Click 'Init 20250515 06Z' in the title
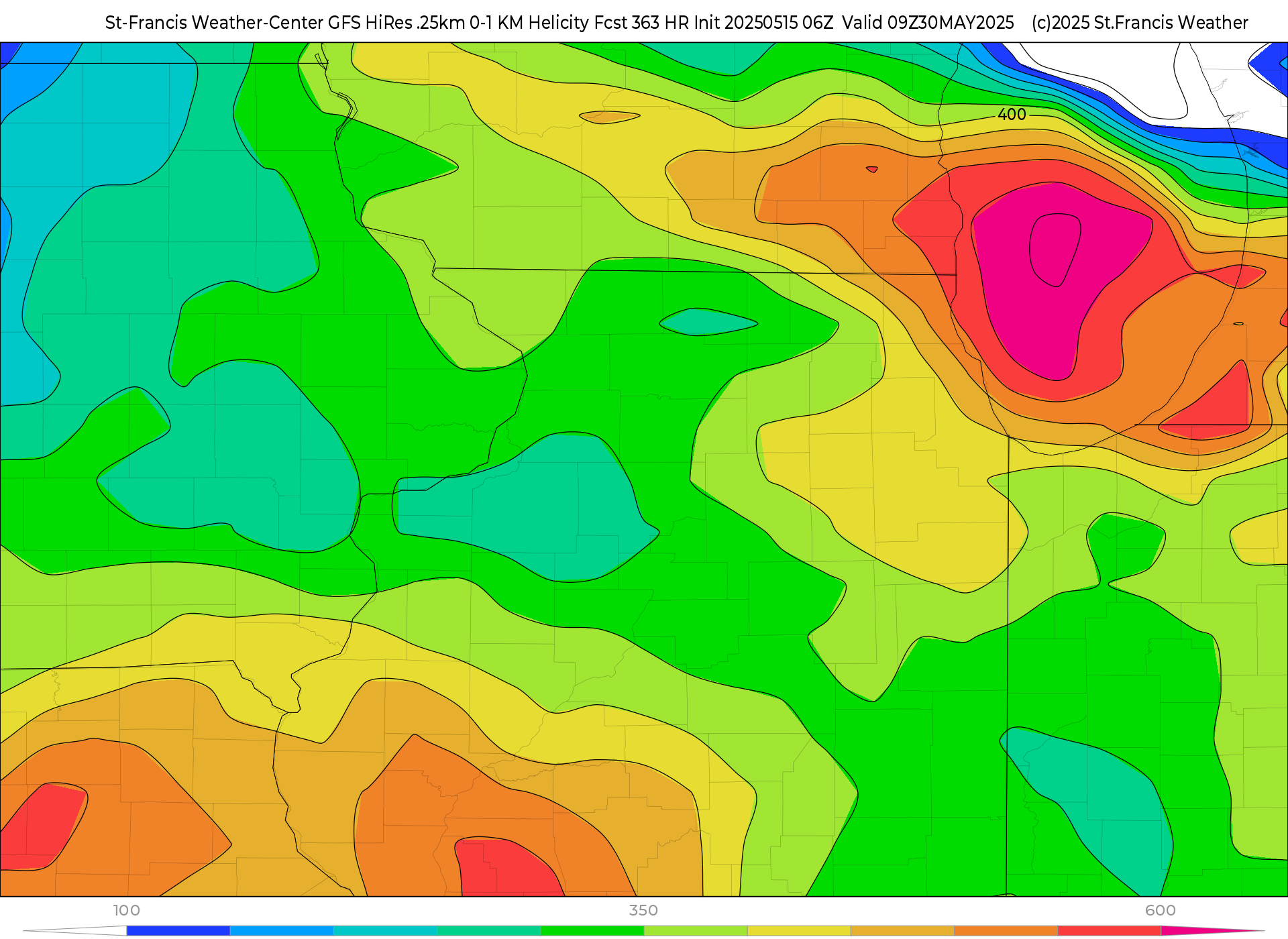The width and height of the screenshot is (1288, 939). point(763,23)
